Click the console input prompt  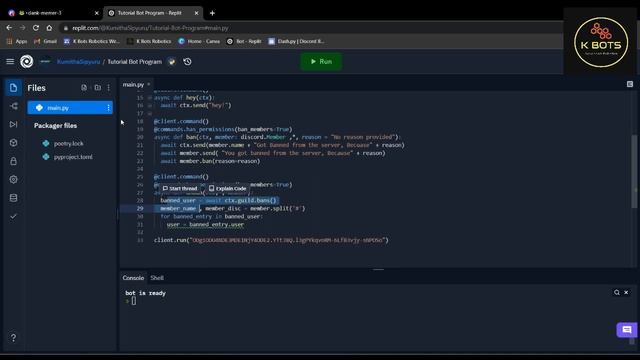(x=134, y=301)
